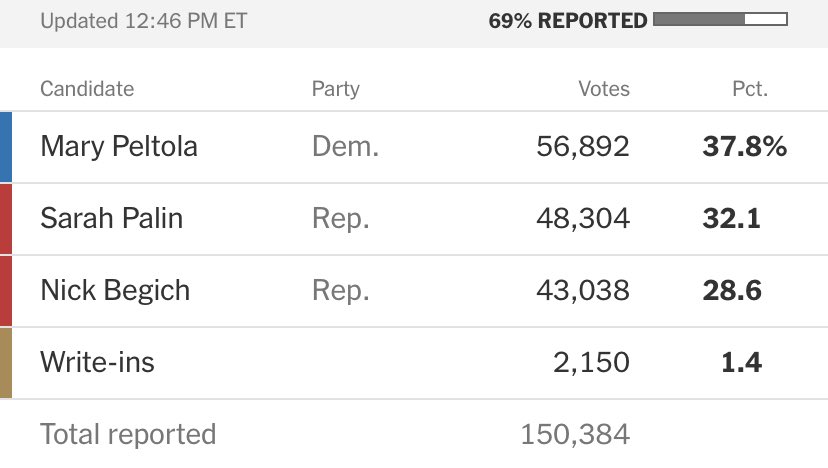Click the total vote count 150,384
The image size is (828, 468).
pyautogui.click(x=575, y=434)
